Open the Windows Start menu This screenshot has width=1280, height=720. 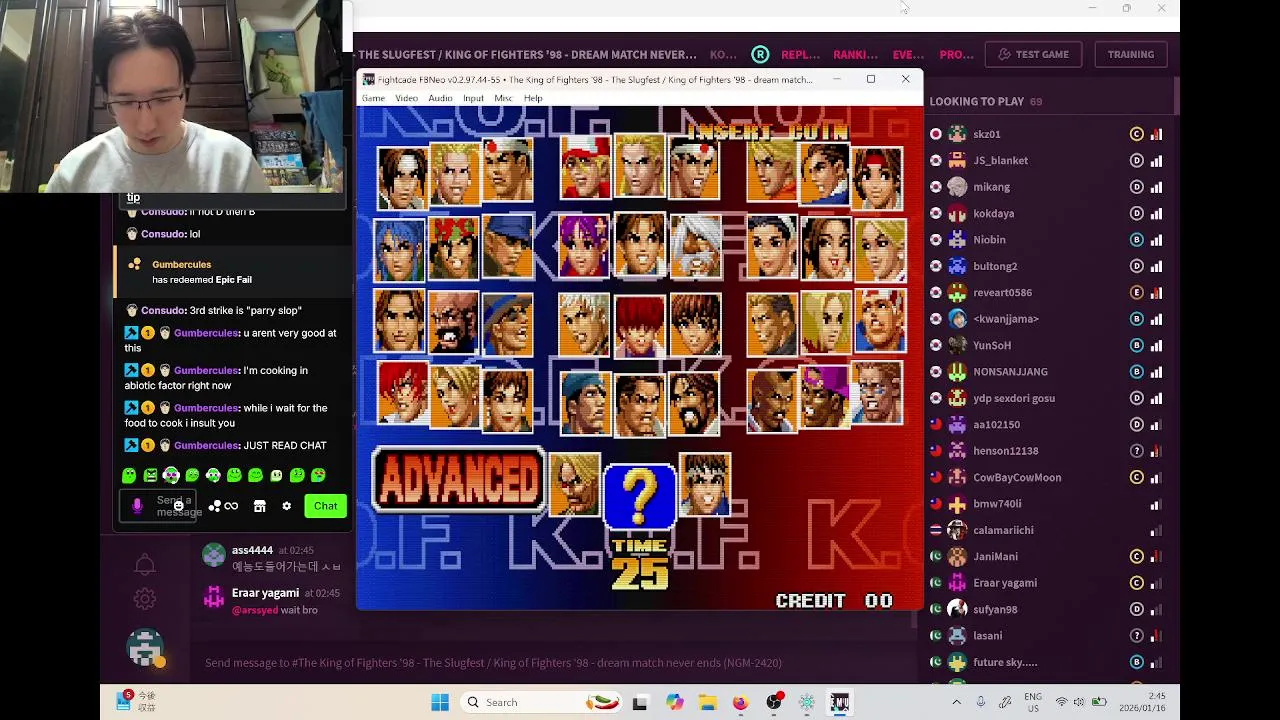point(440,702)
